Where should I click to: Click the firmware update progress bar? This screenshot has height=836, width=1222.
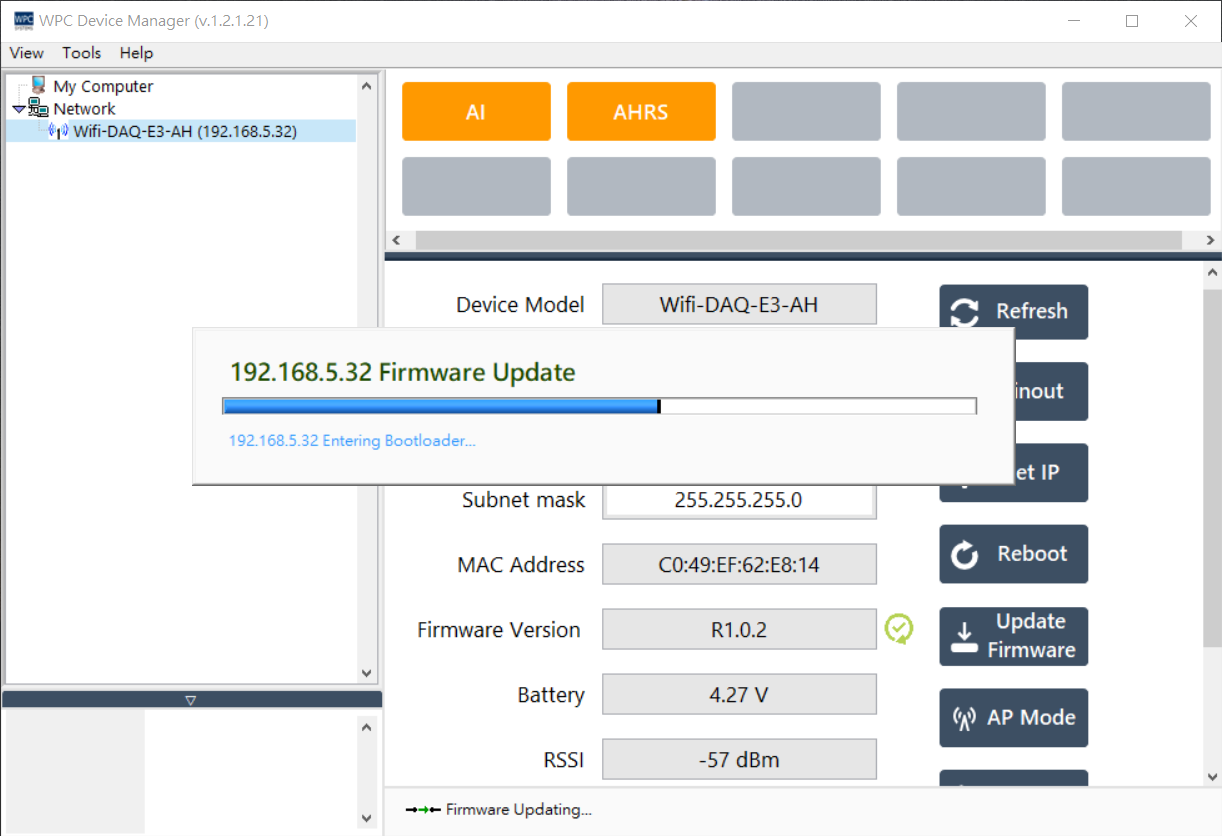tap(598, 406)
